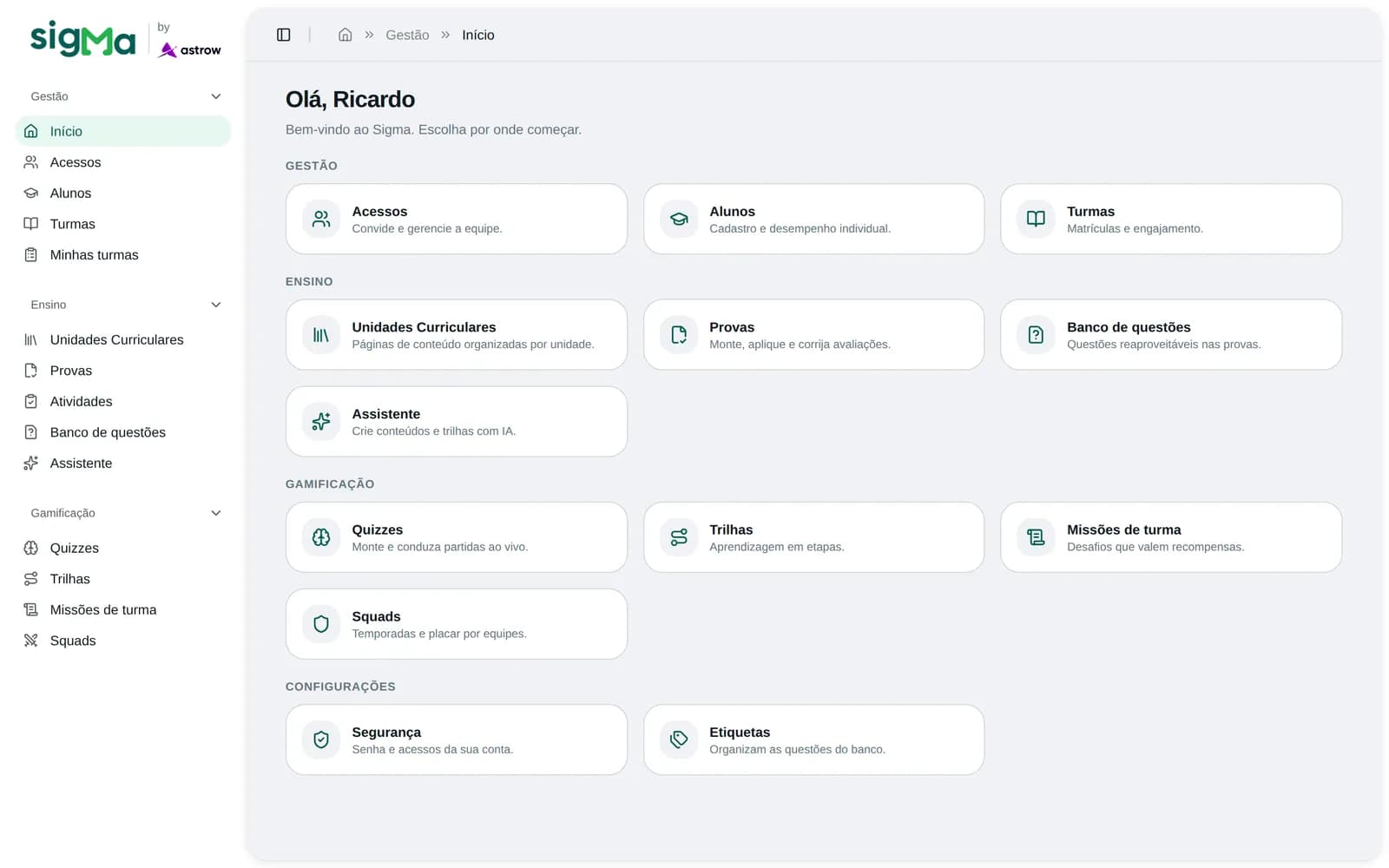Select Minhas turmas in sidebar
The height and width of the screenshot is (868, 1389).
coord(123,254)
